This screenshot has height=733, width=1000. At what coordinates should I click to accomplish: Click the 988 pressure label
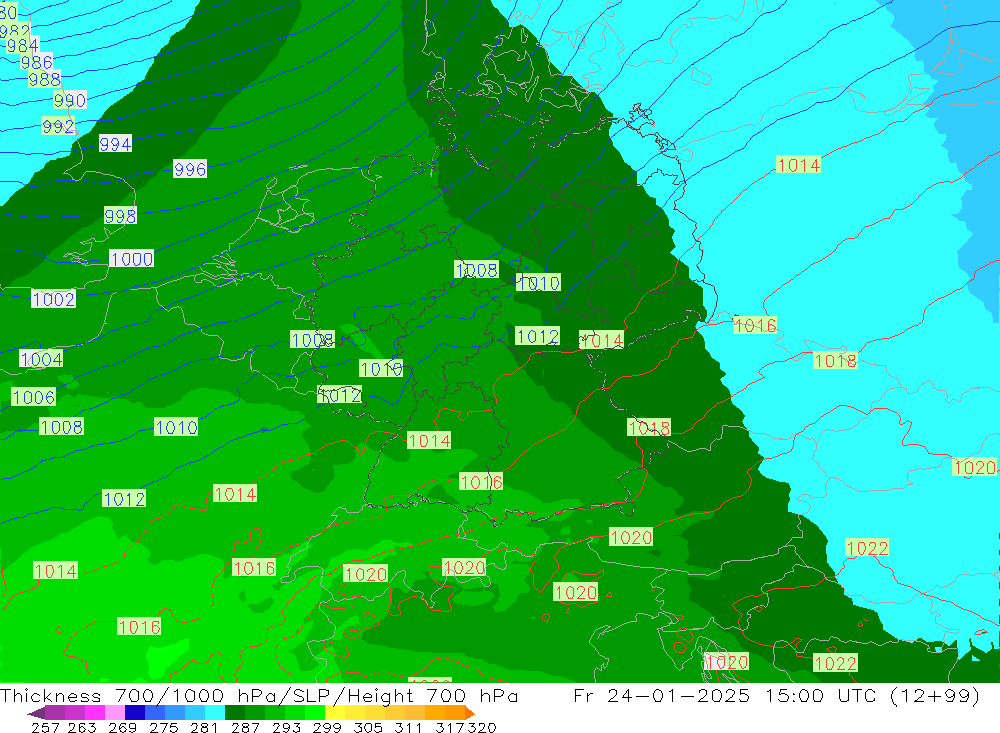[45, 79]
